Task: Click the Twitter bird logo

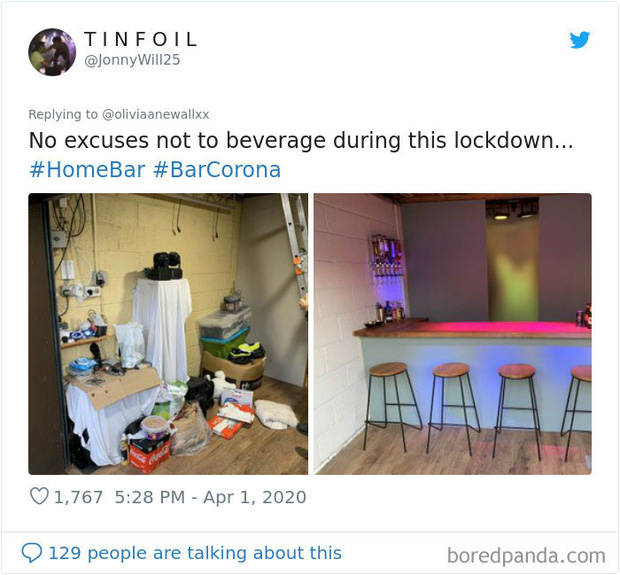Action: pyautogui.click(x=580, y=40)
